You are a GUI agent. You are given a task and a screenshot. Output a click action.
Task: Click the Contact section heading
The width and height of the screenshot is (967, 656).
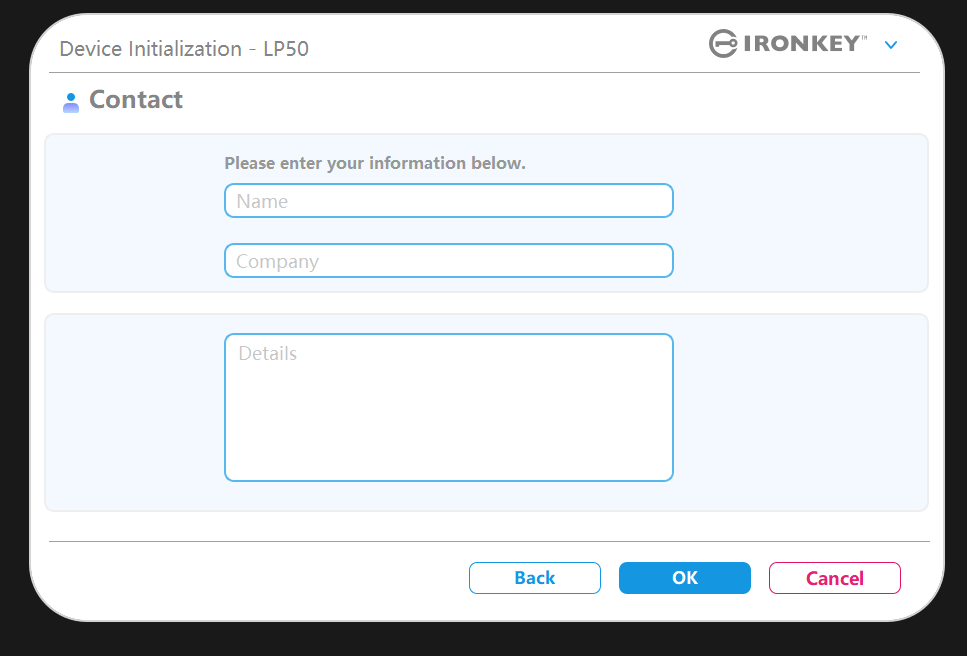click(x=136, y=100)
